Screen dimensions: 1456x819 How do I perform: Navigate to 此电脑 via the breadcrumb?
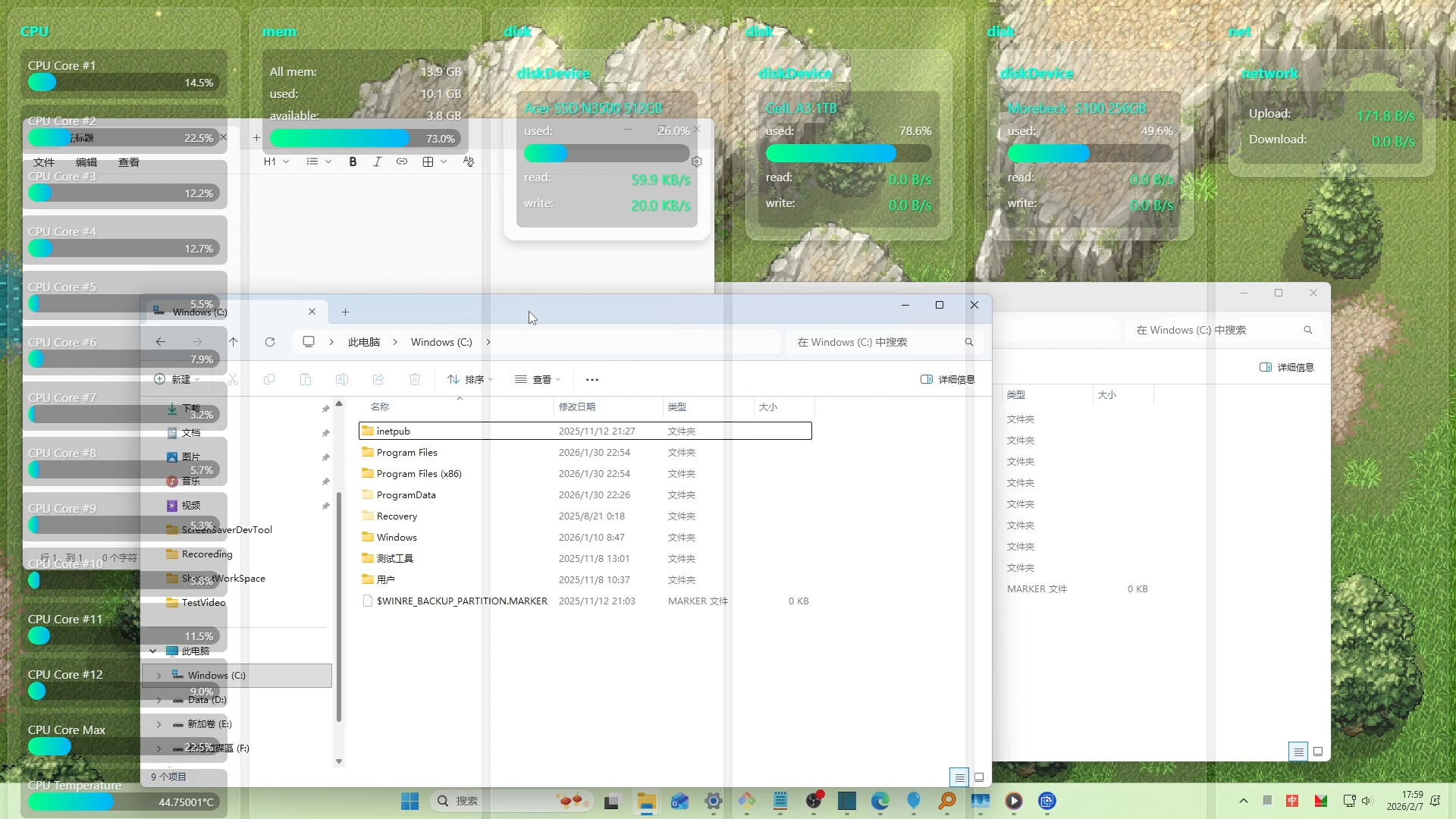[364, 342]
